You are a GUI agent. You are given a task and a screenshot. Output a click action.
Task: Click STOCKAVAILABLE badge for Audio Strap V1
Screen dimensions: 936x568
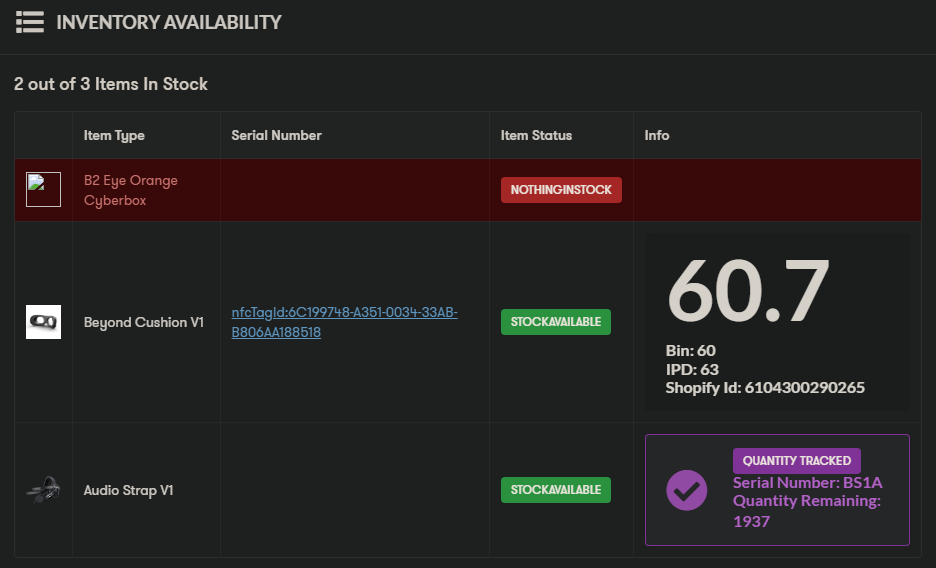(556, 490)
